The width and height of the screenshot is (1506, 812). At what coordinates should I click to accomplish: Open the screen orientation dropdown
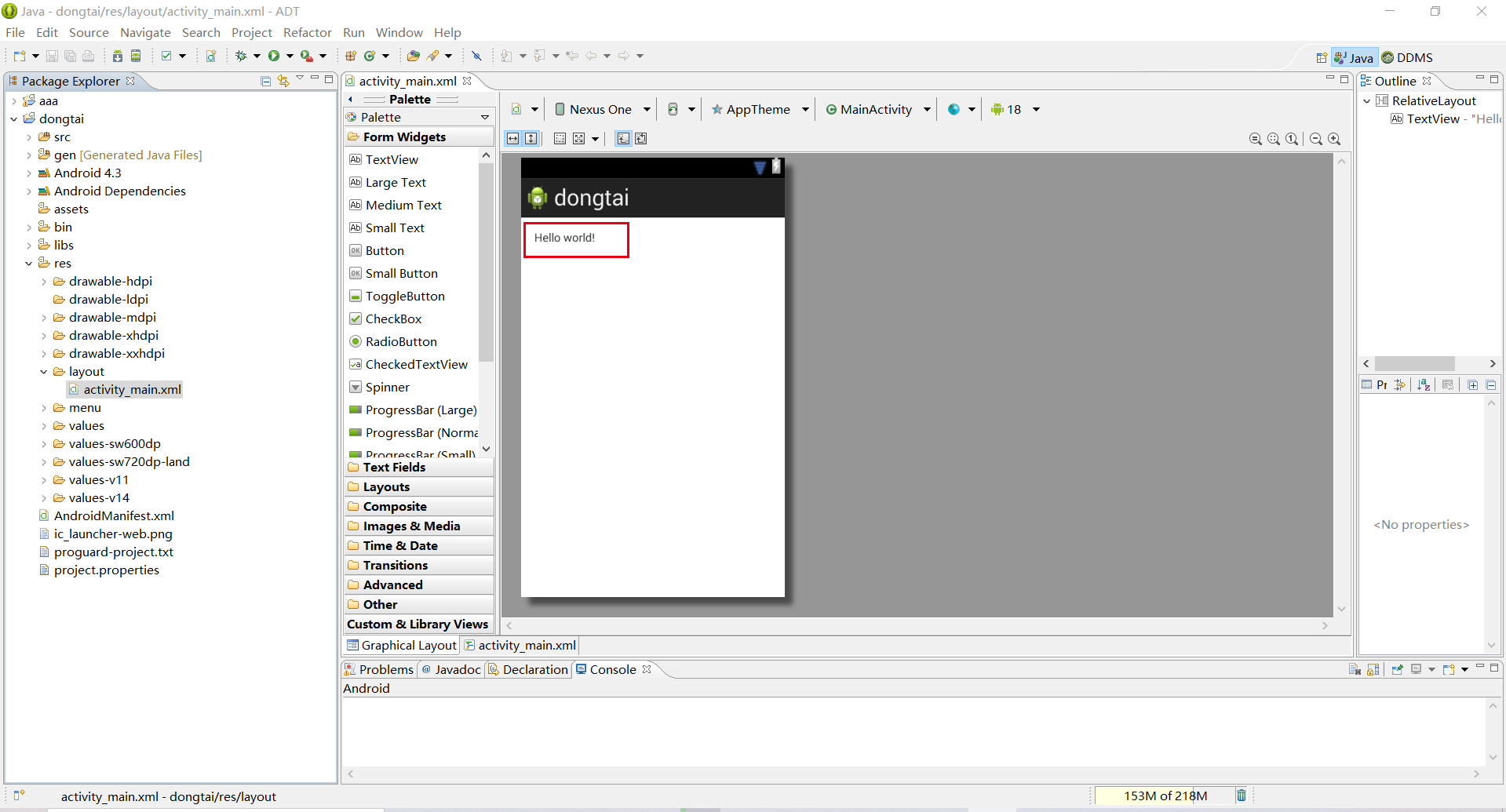tap(680, 109)
